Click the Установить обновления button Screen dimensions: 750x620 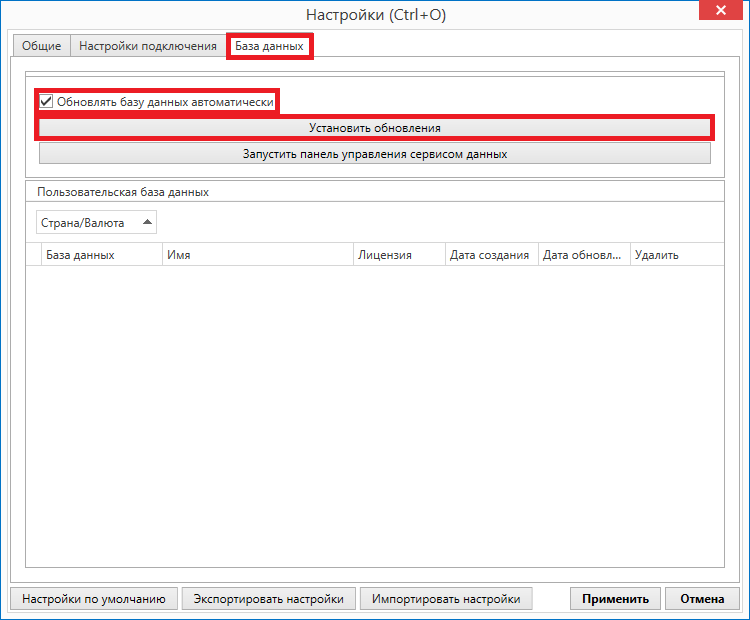point(375,128)
